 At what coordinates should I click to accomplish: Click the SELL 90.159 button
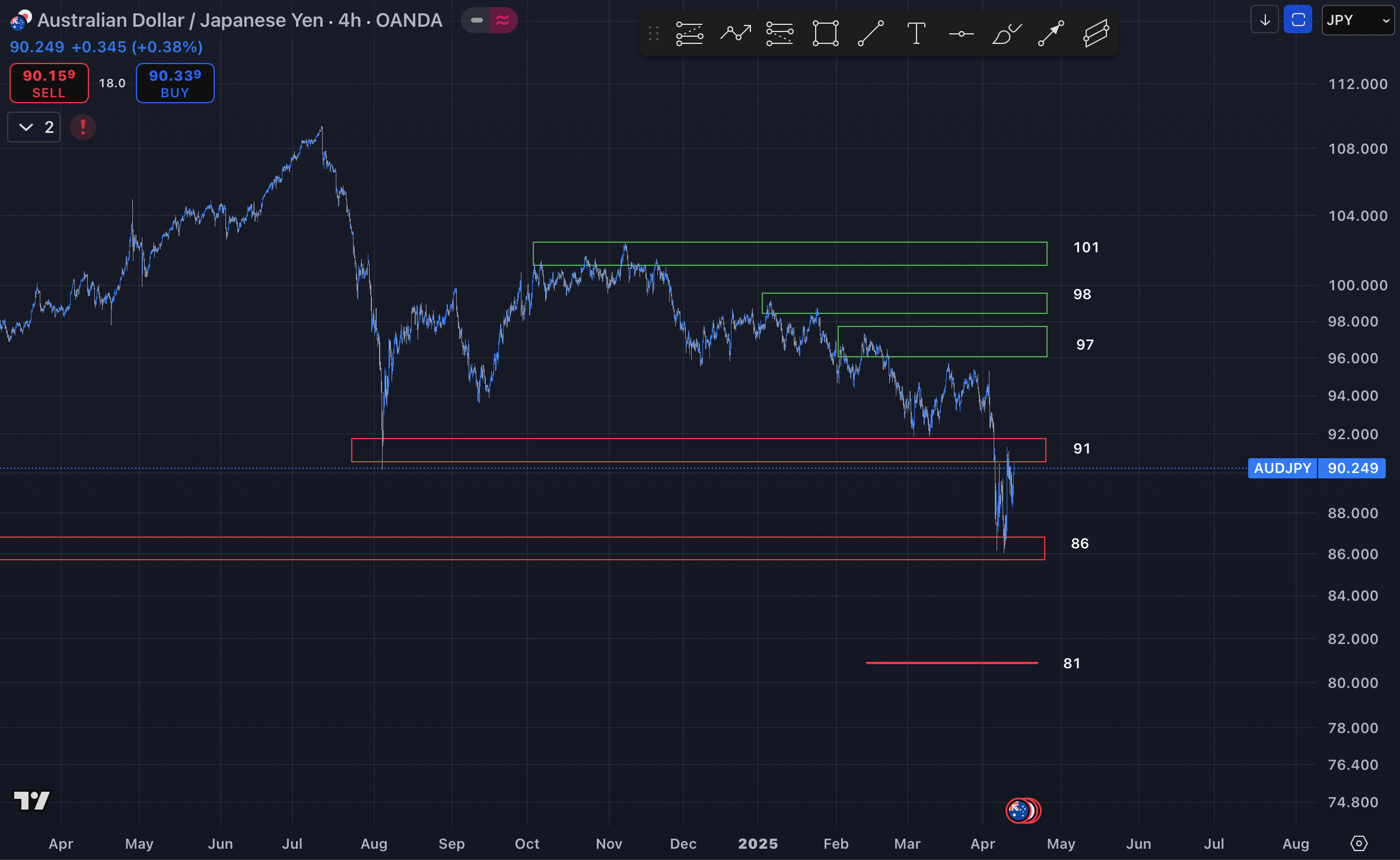pyautogui.click(x=49, y=83)
